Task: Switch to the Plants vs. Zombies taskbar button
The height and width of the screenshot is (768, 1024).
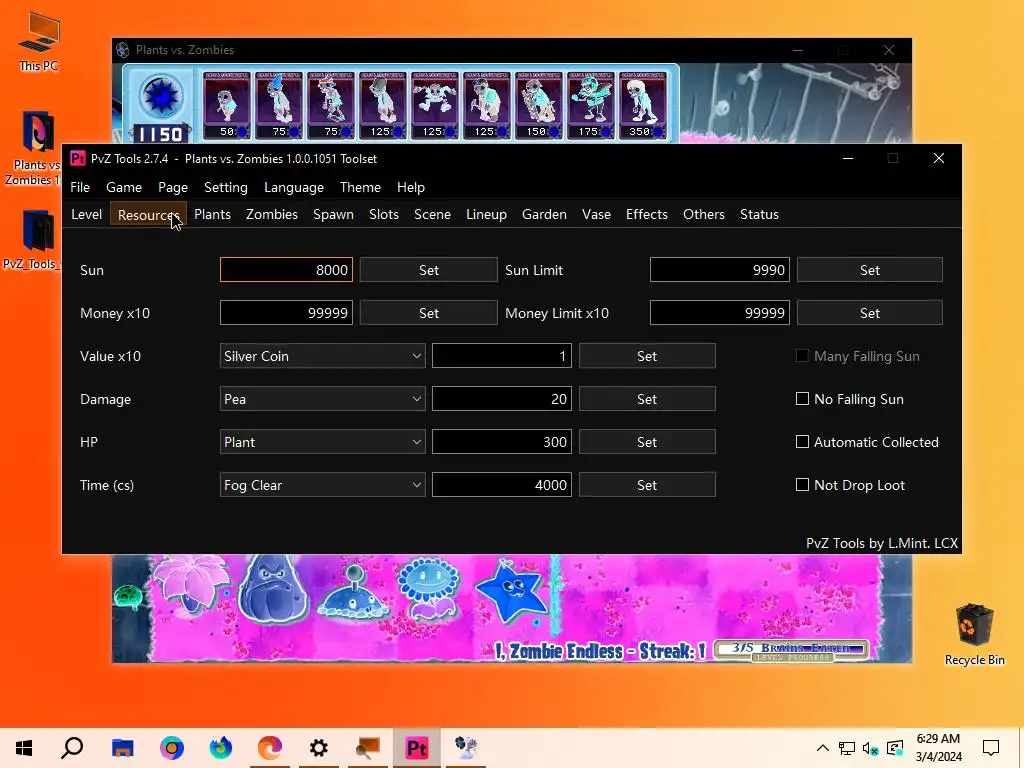Action: pyautogui.click(x=466, y=748)
